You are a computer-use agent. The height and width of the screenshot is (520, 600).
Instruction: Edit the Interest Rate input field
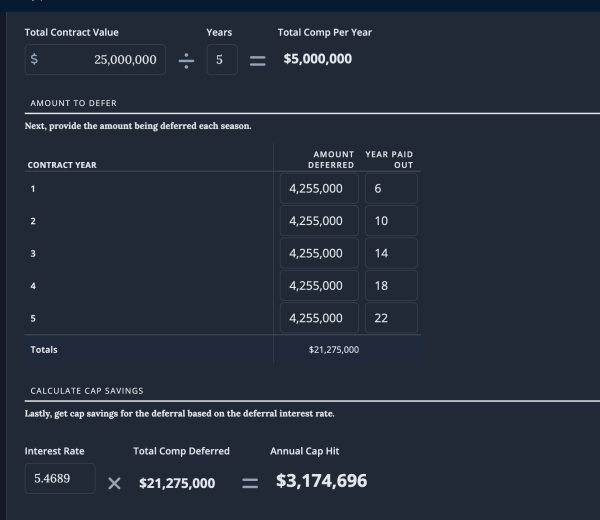point(60,479)
